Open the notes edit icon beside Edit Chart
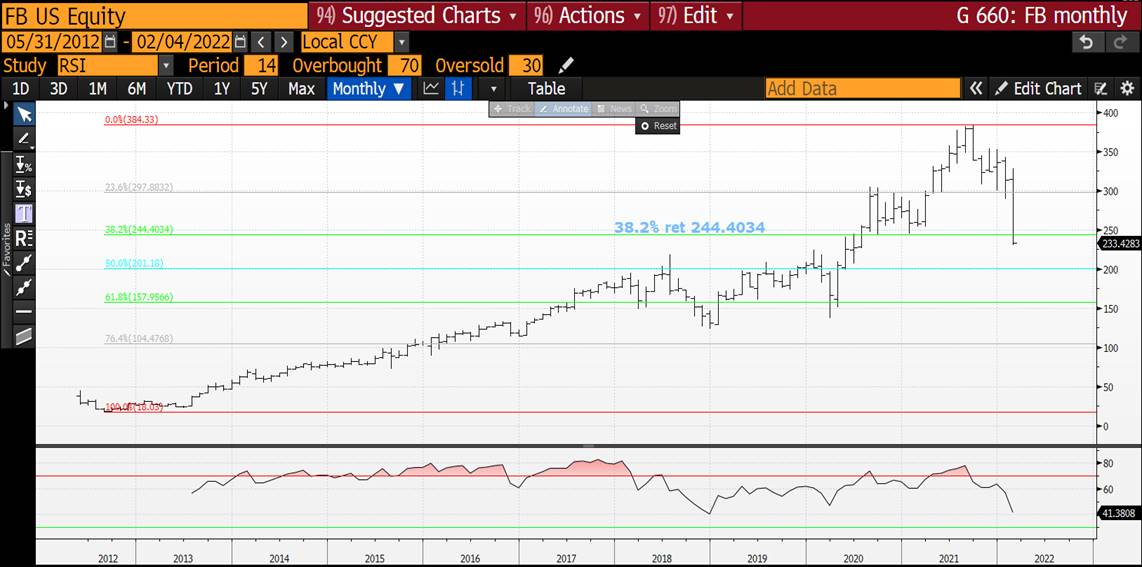 1102,89
